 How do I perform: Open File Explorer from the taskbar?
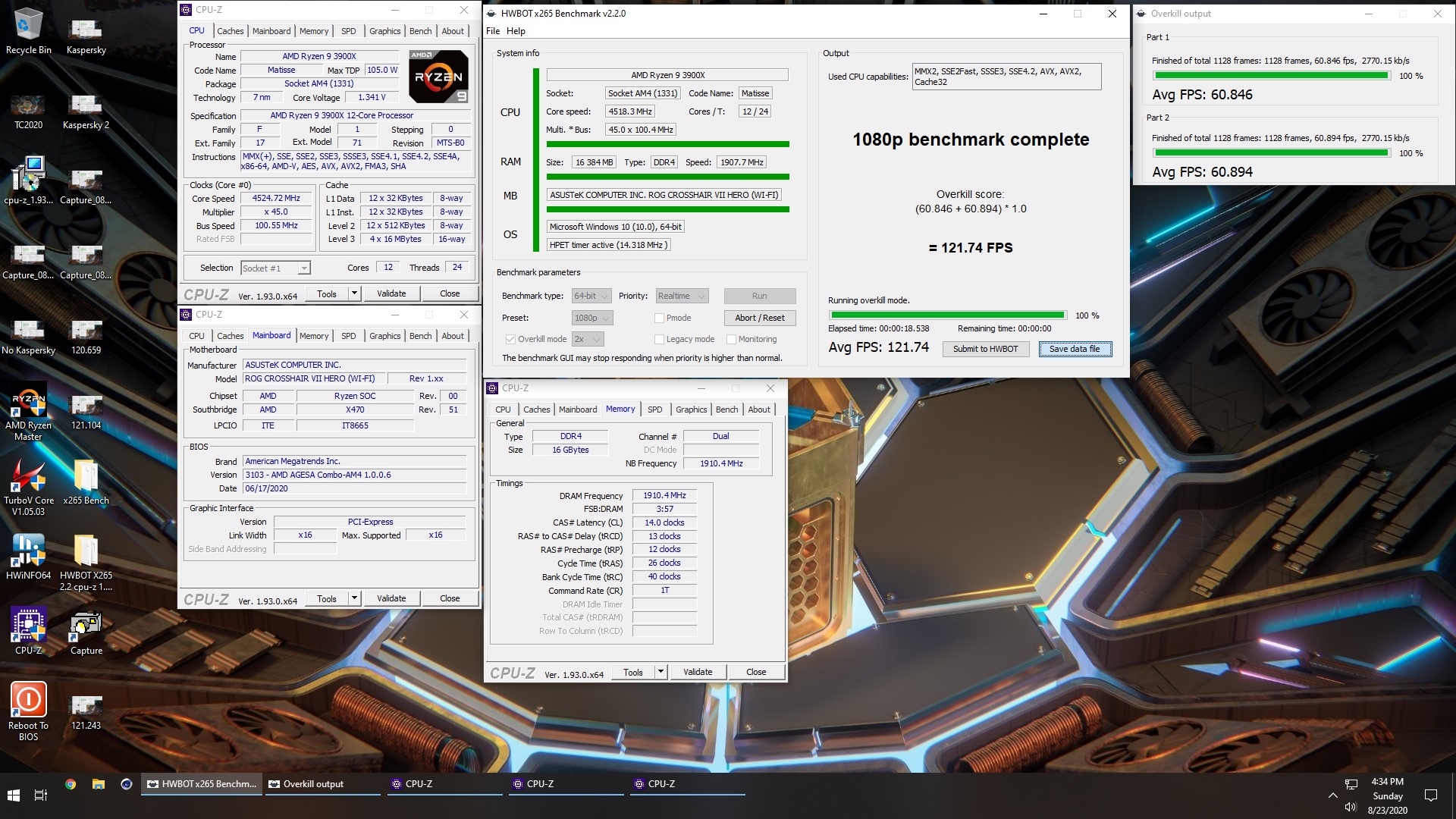click(99, 784)
